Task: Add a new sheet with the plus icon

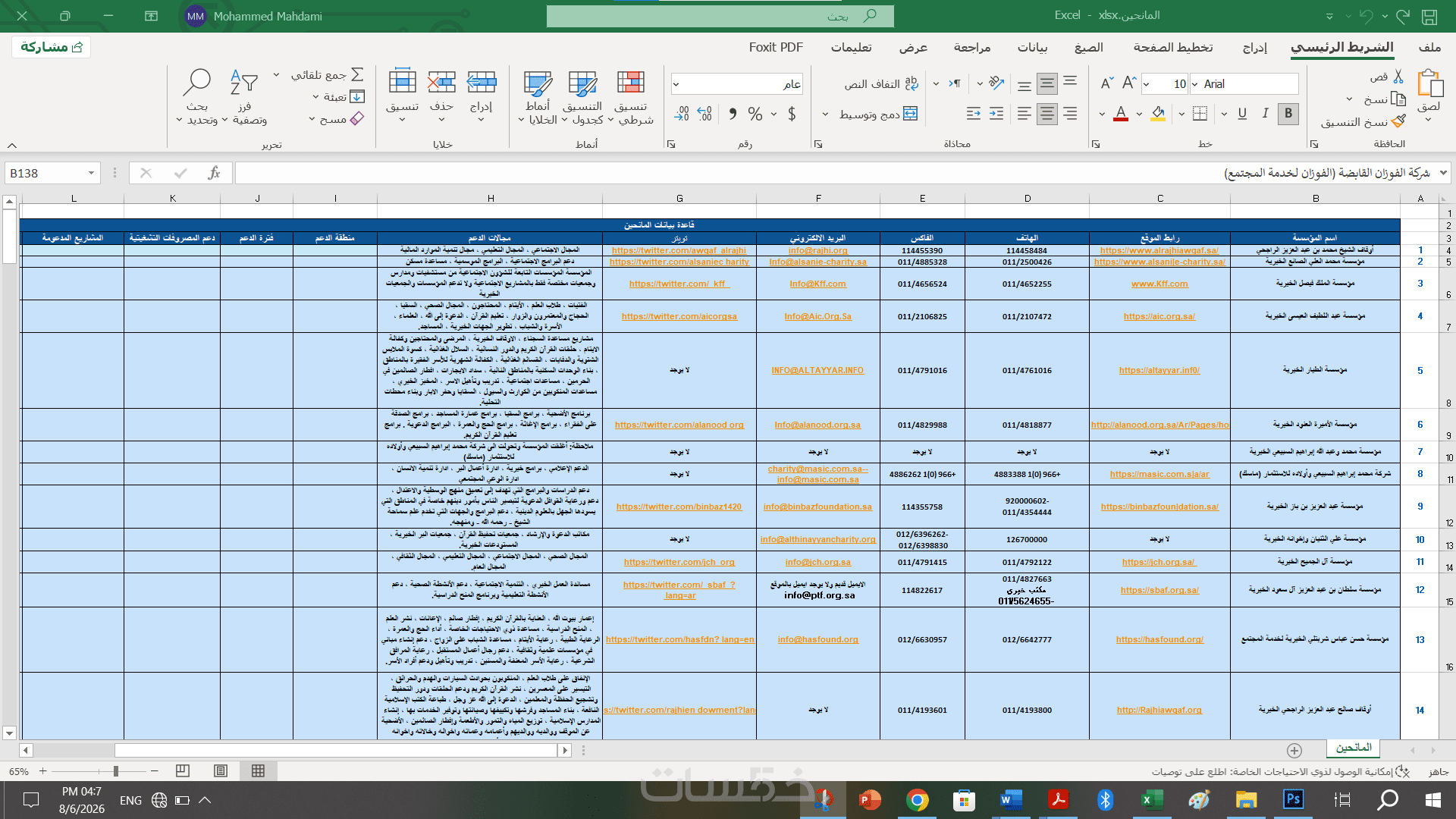Action: point(1294,750)
